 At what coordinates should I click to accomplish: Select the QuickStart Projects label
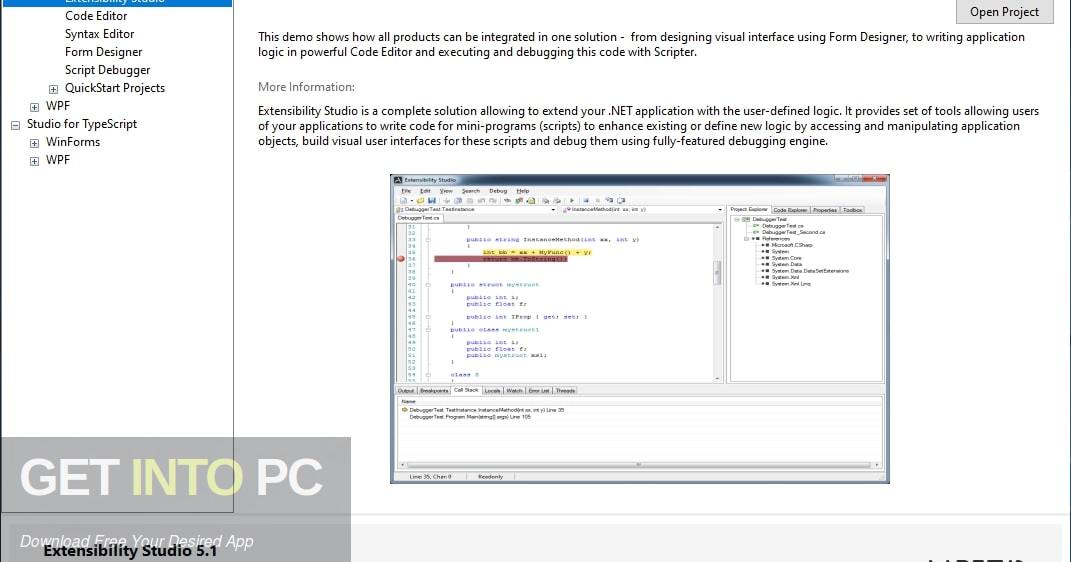[x=115, y=88]
